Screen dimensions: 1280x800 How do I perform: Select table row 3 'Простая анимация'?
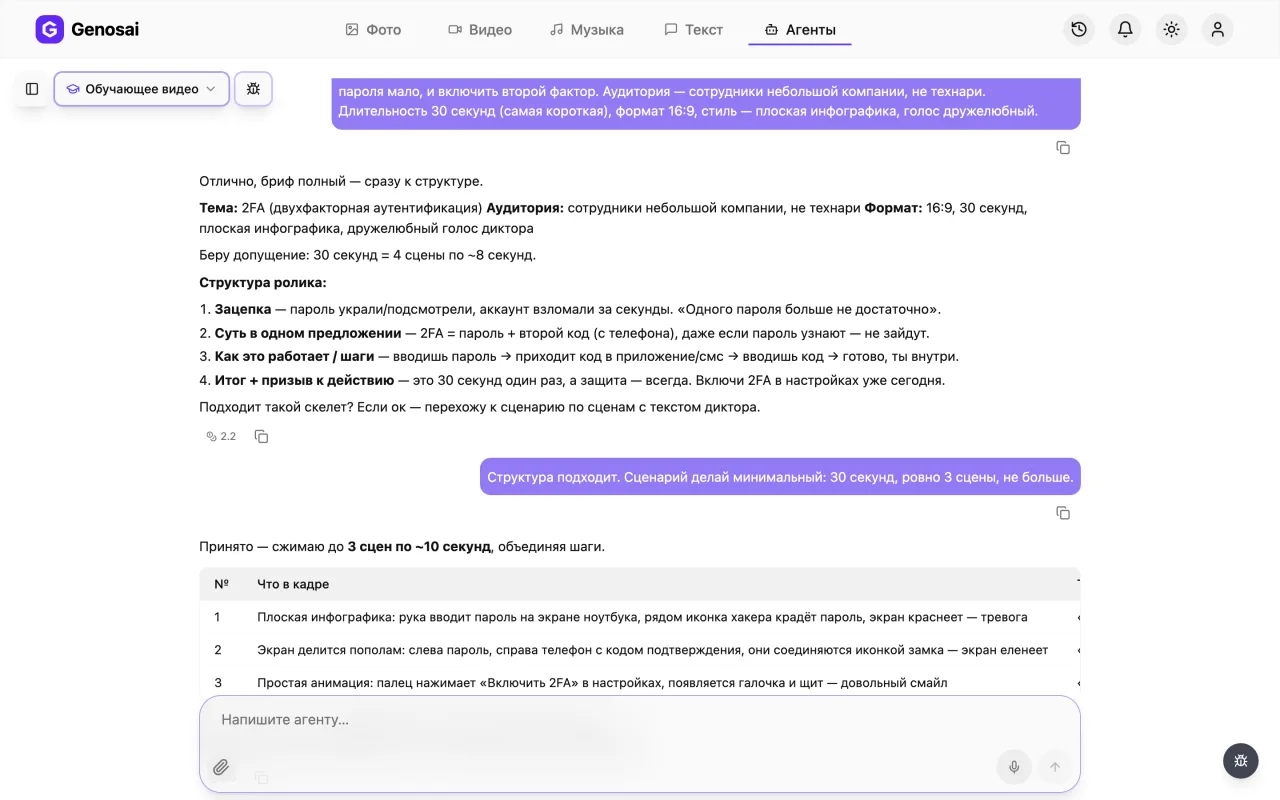pyautogui.click(x=640, y=683)
